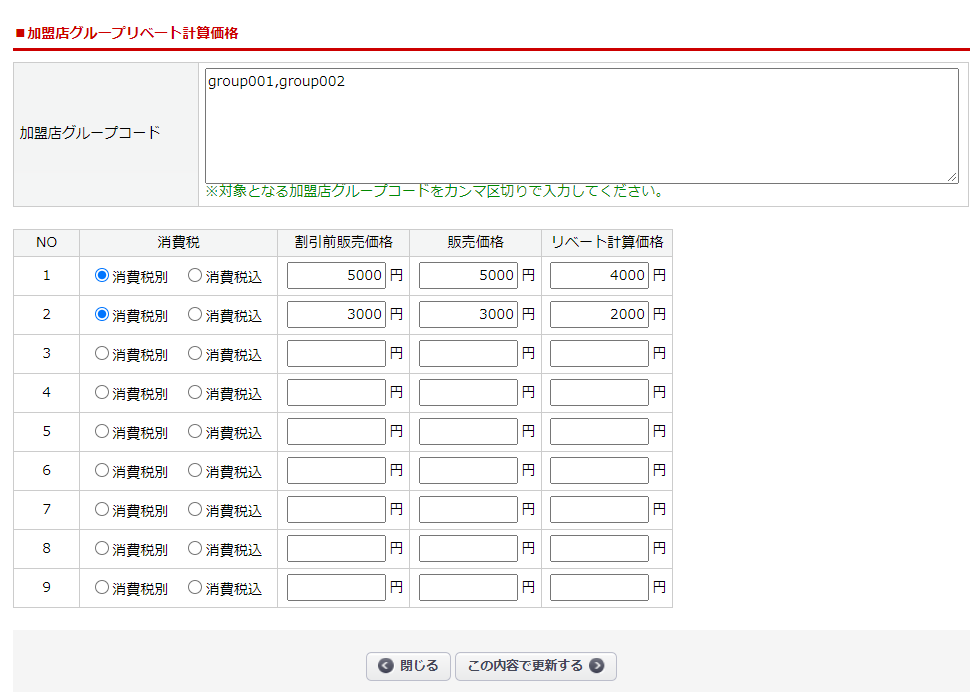This screenshot has height=692, width=980.
Task: Click the 閉じる (close) button
Action: click(x=408, y=666)
